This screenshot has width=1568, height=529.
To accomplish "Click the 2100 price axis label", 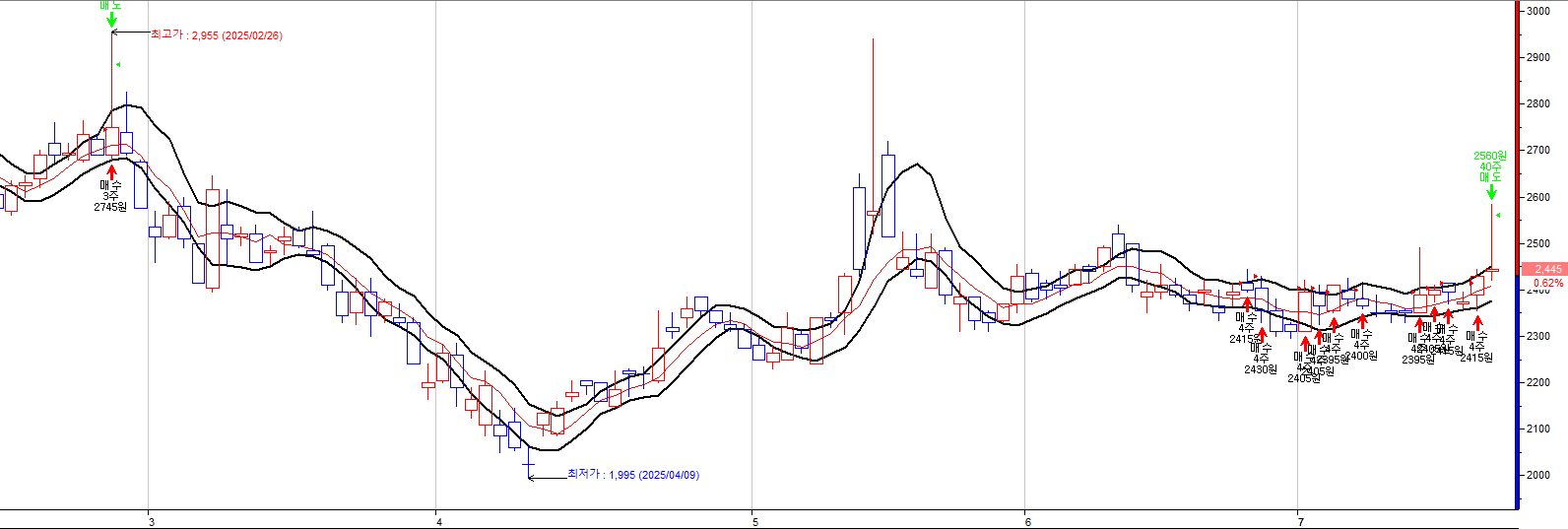I will (x=1538, y=429).
